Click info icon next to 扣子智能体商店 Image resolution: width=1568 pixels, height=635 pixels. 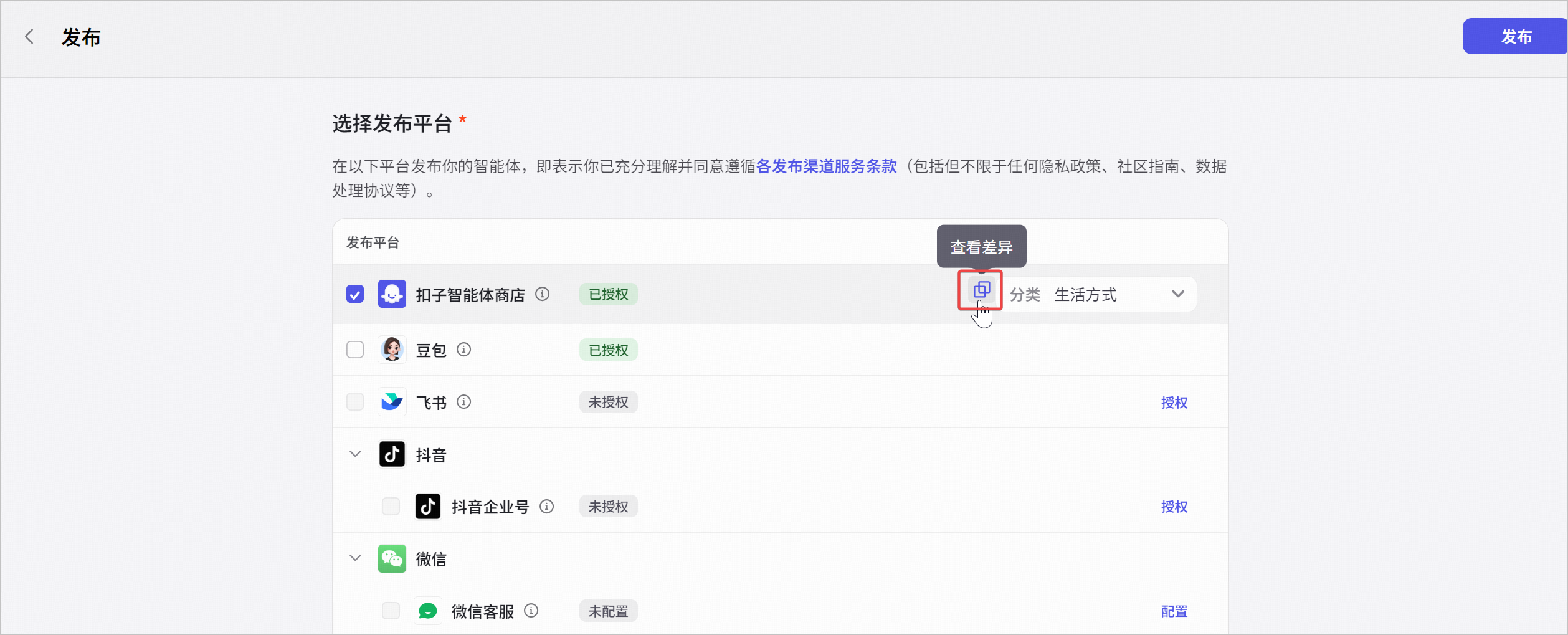pos(543,294)
